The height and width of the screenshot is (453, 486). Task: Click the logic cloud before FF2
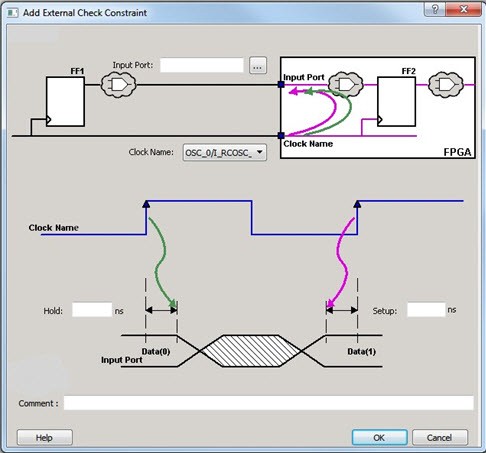(x=346, y=85)
